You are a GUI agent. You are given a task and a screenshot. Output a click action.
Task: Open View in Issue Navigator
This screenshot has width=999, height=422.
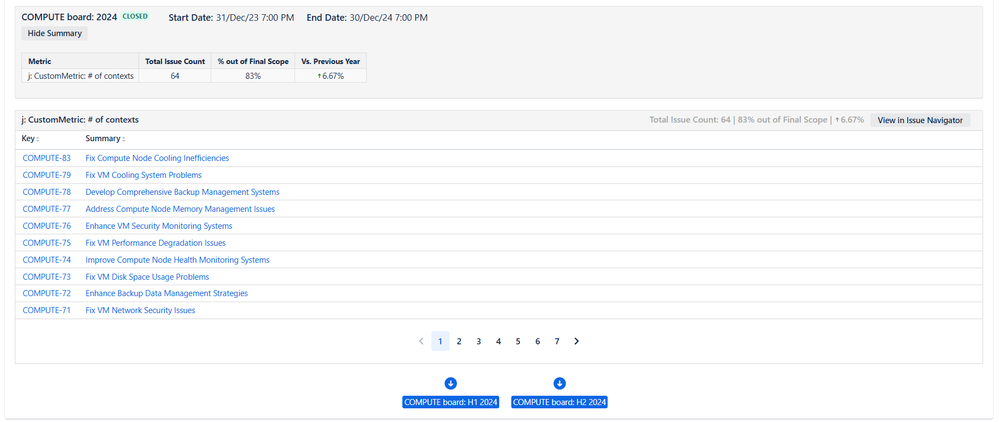tap(920, 120)
